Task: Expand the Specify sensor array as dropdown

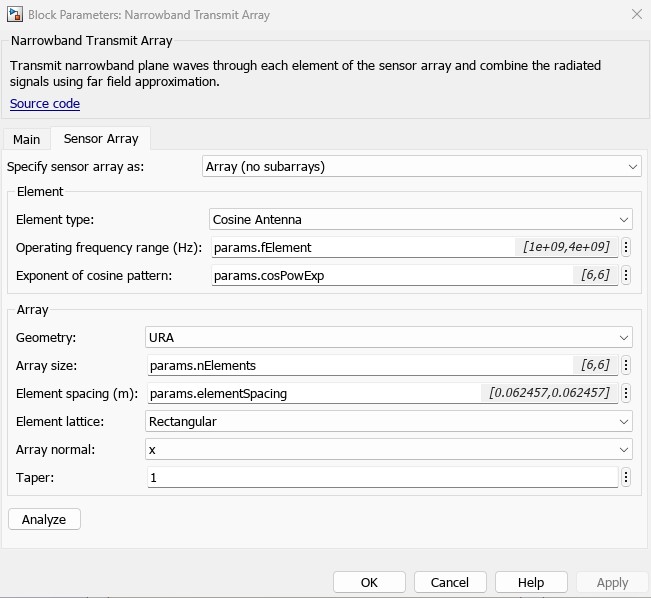Action: pyautogui.click(x=421, y=167)
